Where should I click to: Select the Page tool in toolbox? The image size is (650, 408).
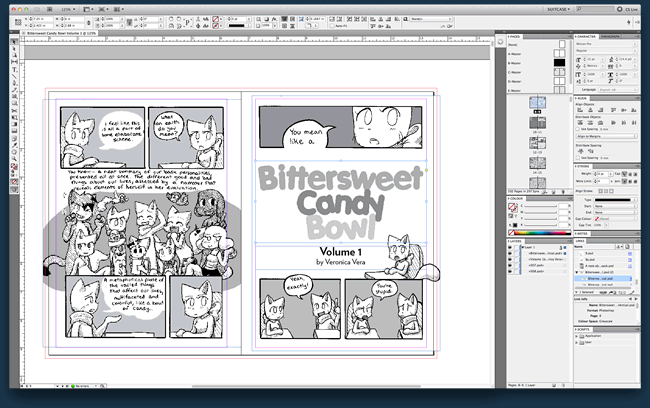[14, 55]
